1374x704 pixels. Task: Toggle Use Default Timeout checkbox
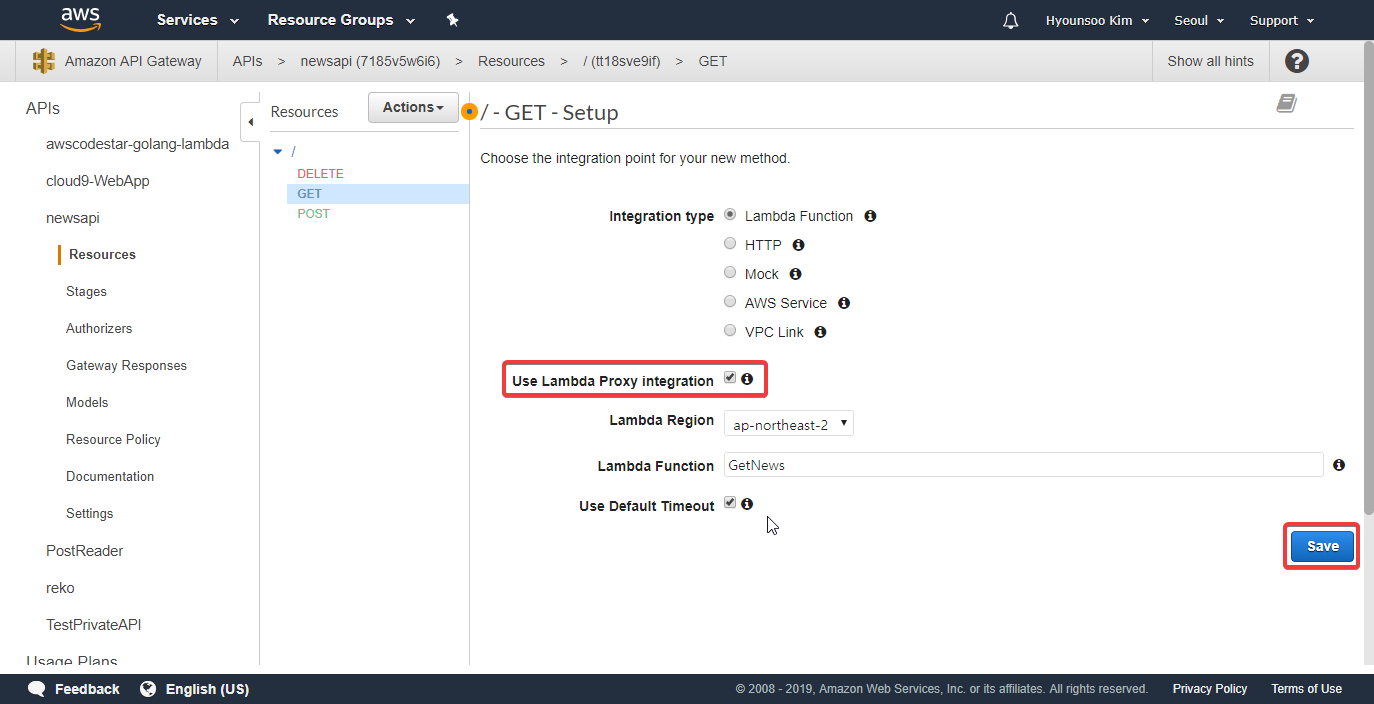(730, 503)
